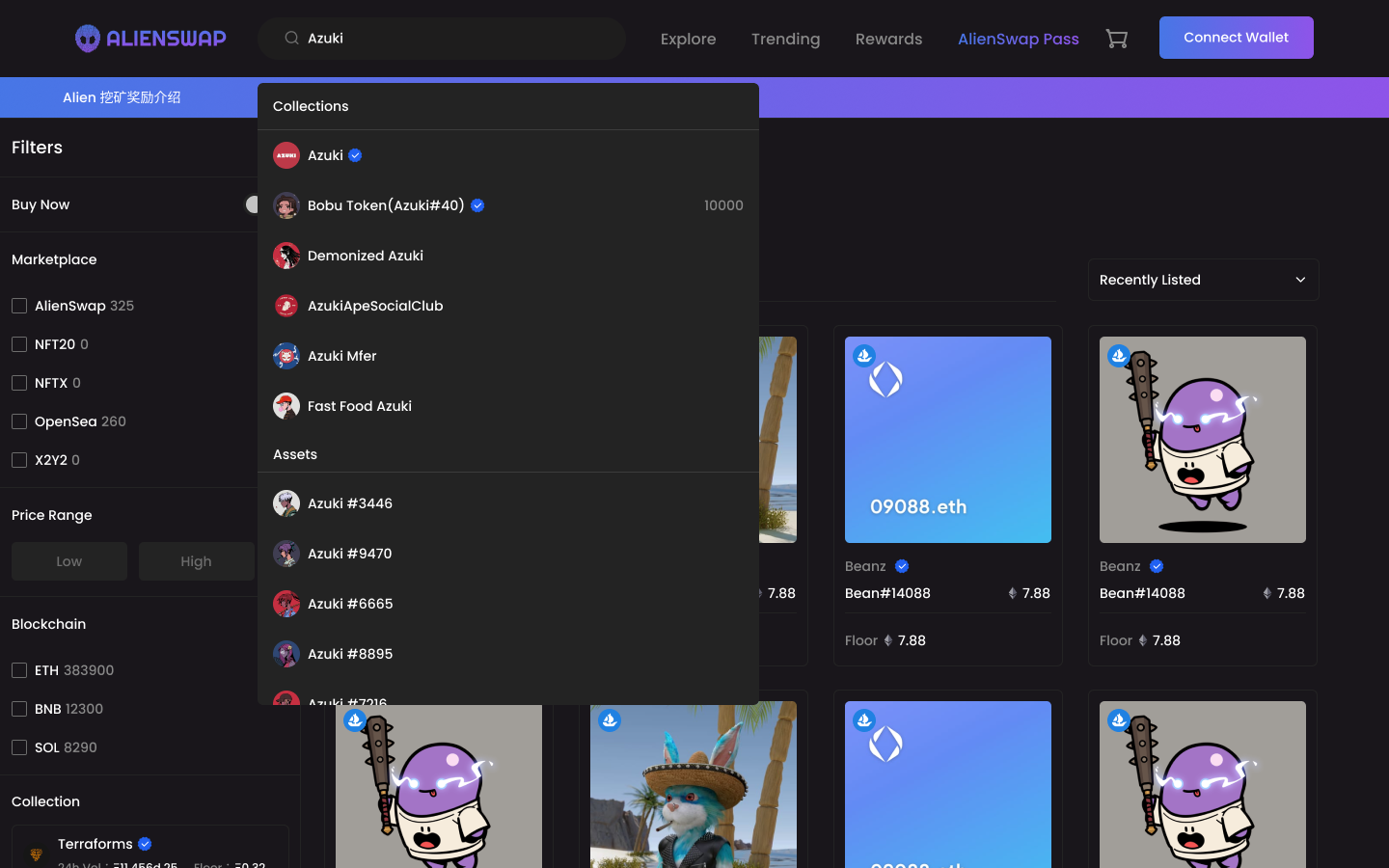Image resolution: width=1389 pixels, height=868 pixels.
Task: Select AzukiApeSocialClub search result
Action: (508, 306)
